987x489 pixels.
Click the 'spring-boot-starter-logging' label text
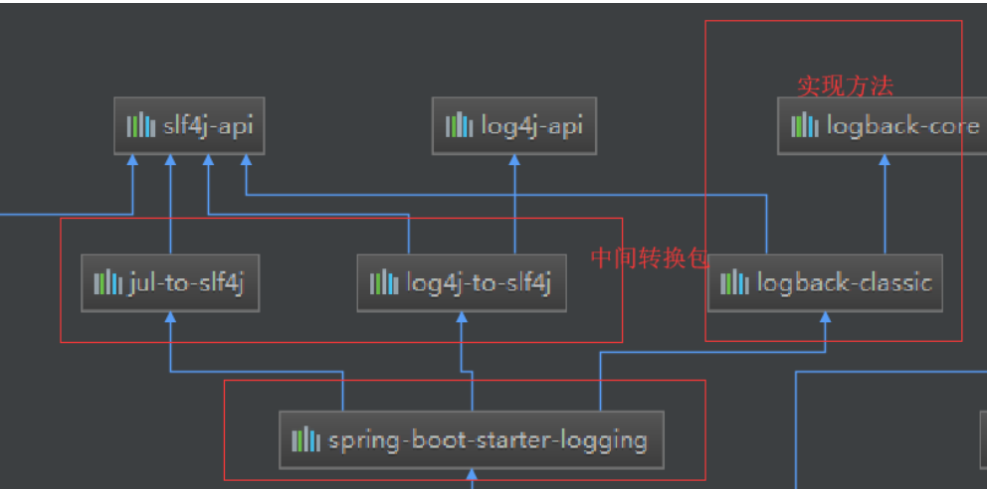coord(488,441)
